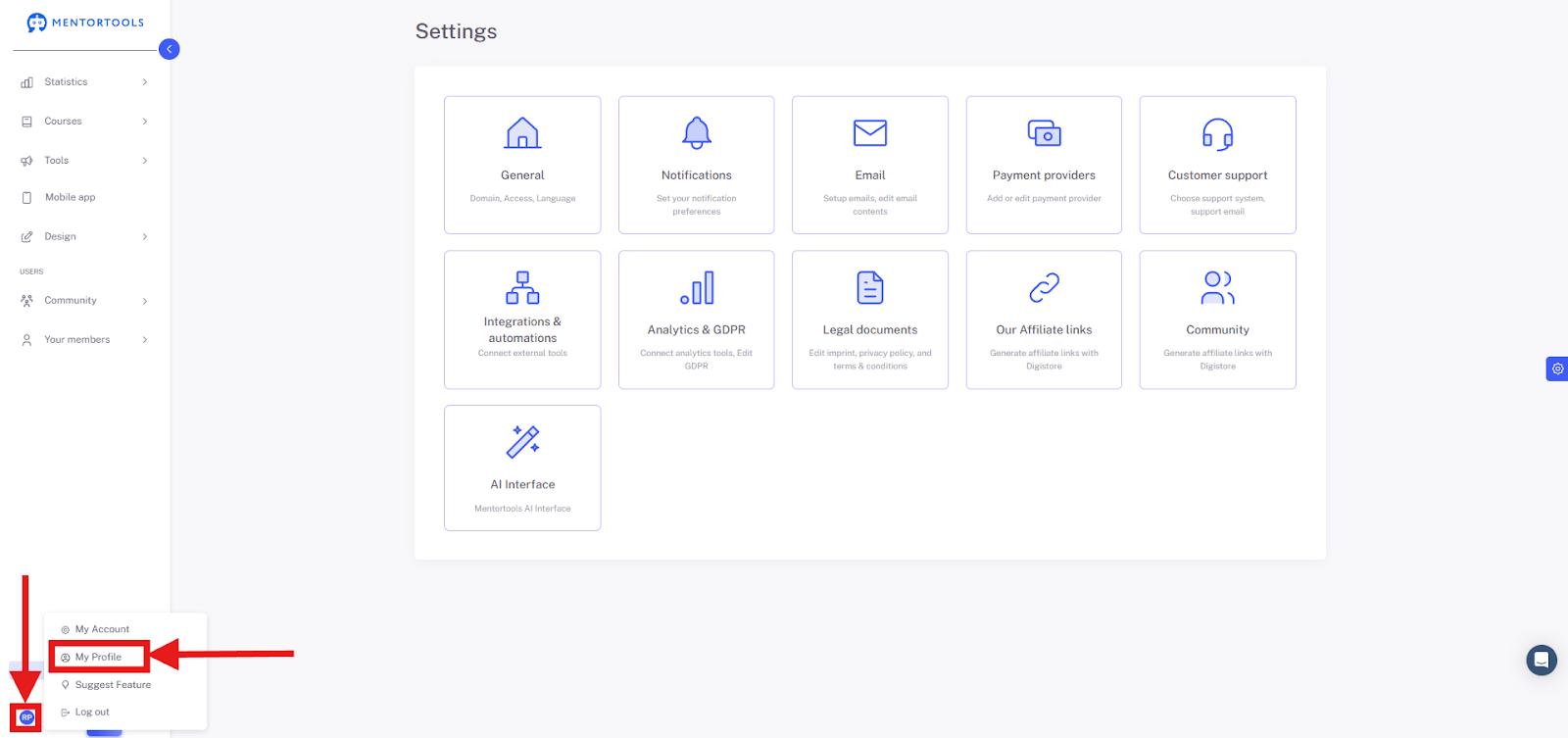The image size is (1568, 738).
Task: Expand the Design submenu chevron
Action: [x=145, y=237]
